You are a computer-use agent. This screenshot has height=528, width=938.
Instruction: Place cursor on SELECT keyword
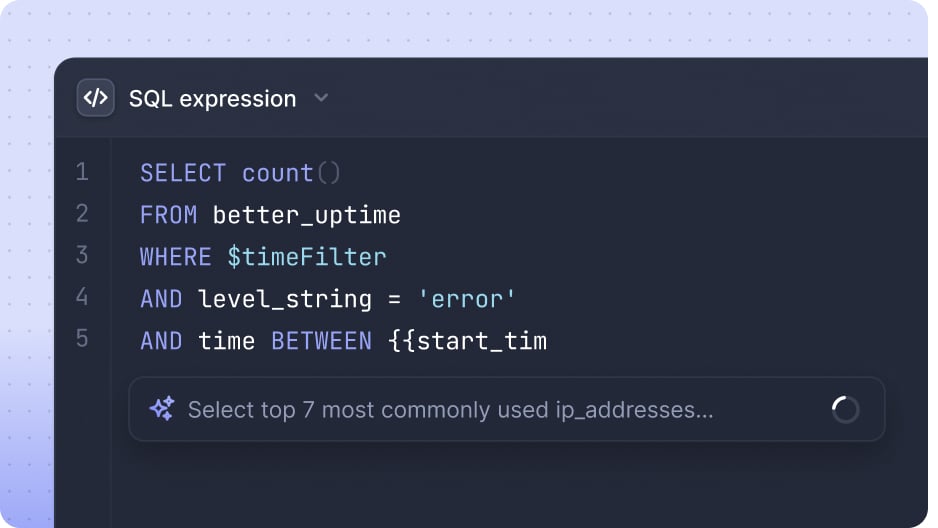[183, 173]
